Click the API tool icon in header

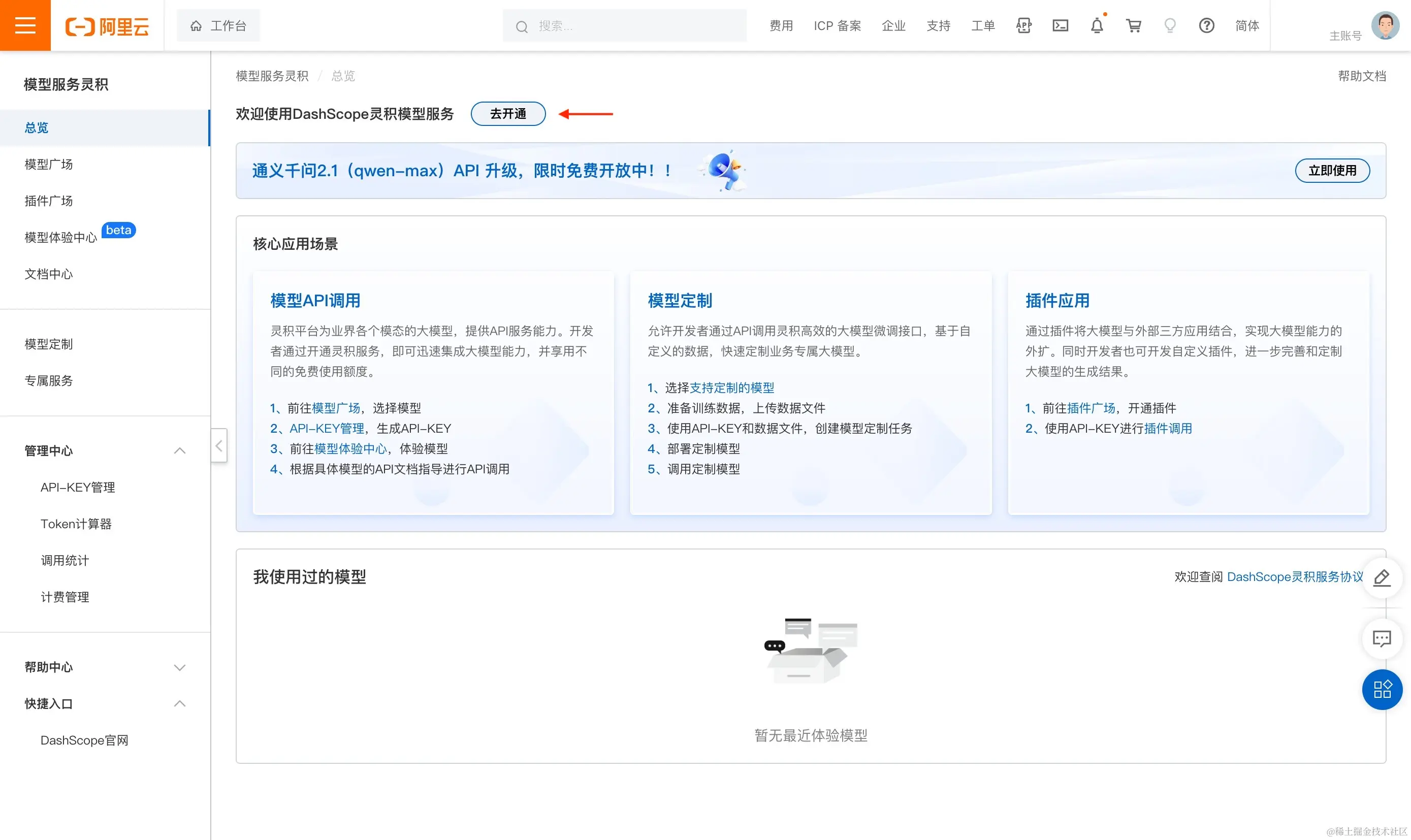pos(1023,25)
